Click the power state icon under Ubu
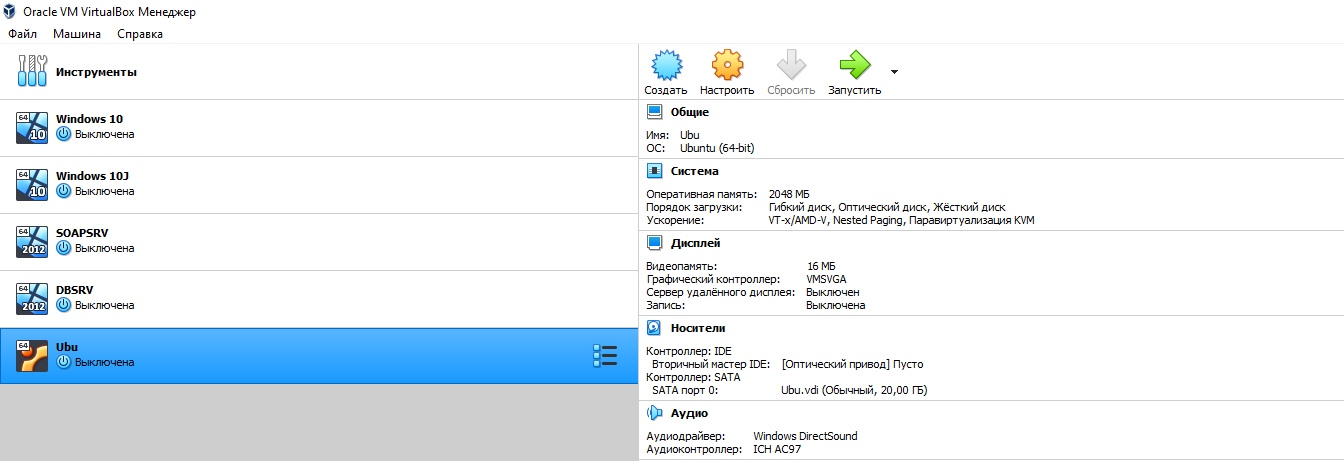 click(63, 362)
